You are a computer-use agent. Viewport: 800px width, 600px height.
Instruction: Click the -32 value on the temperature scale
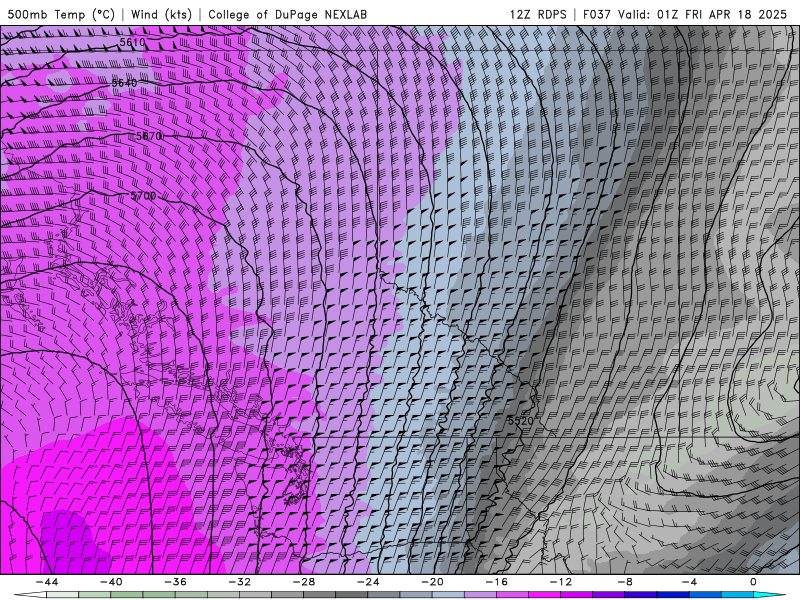point(239,582)
